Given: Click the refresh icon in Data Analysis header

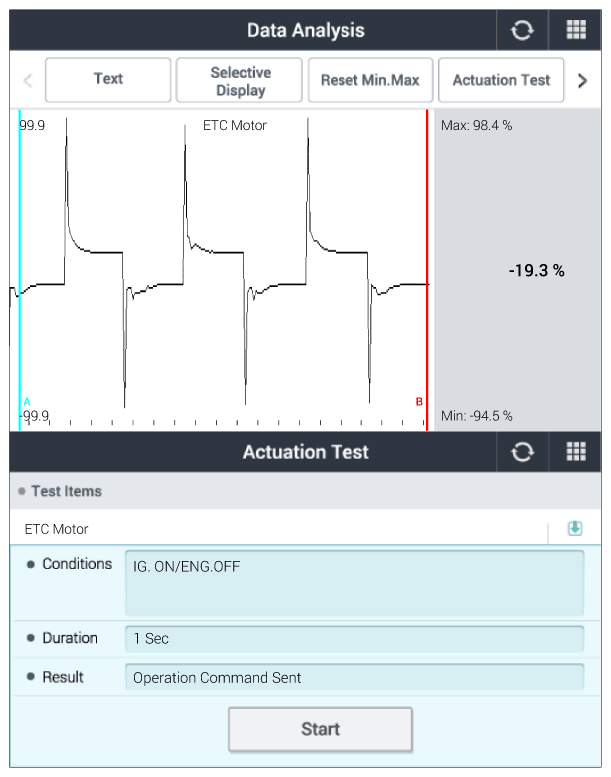Looking at the screenshot, I should click(522, 31).
